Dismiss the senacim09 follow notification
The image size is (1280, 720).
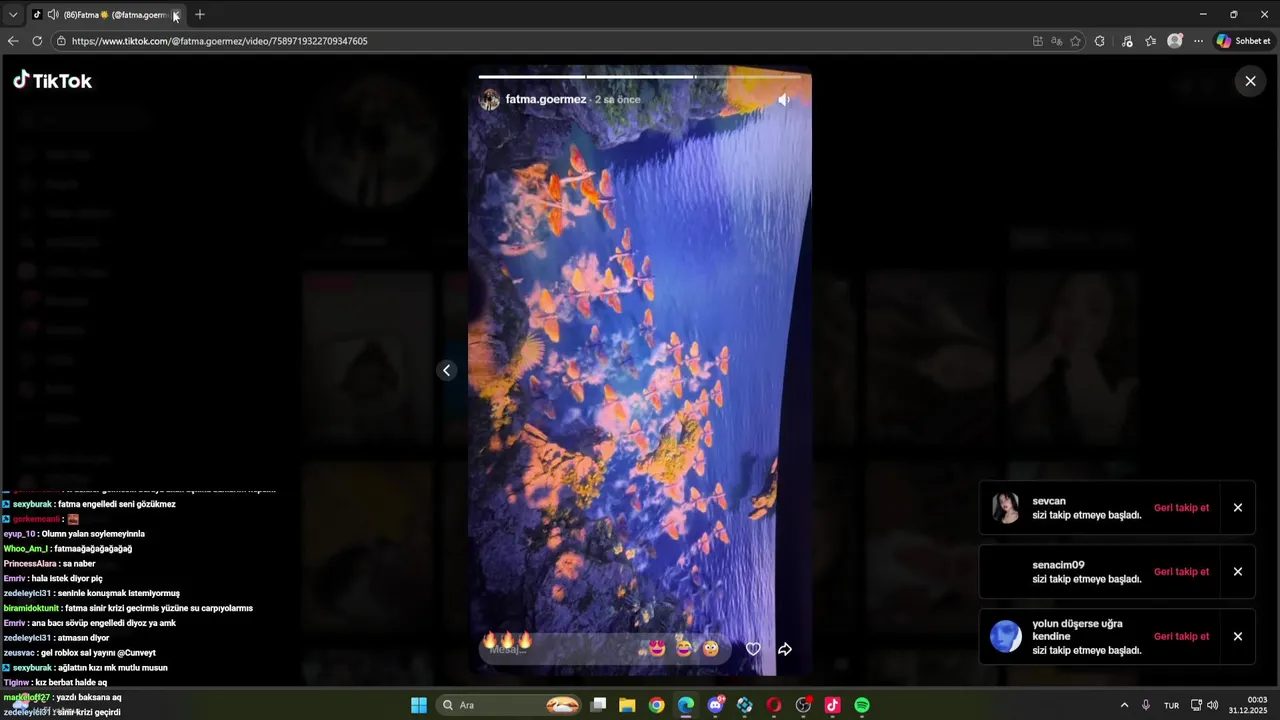click(x=1238, y=572)
